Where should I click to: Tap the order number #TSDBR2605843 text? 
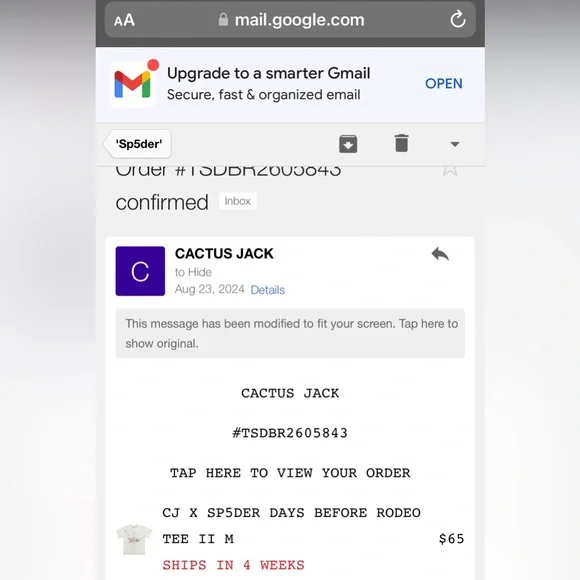(290, 433)
